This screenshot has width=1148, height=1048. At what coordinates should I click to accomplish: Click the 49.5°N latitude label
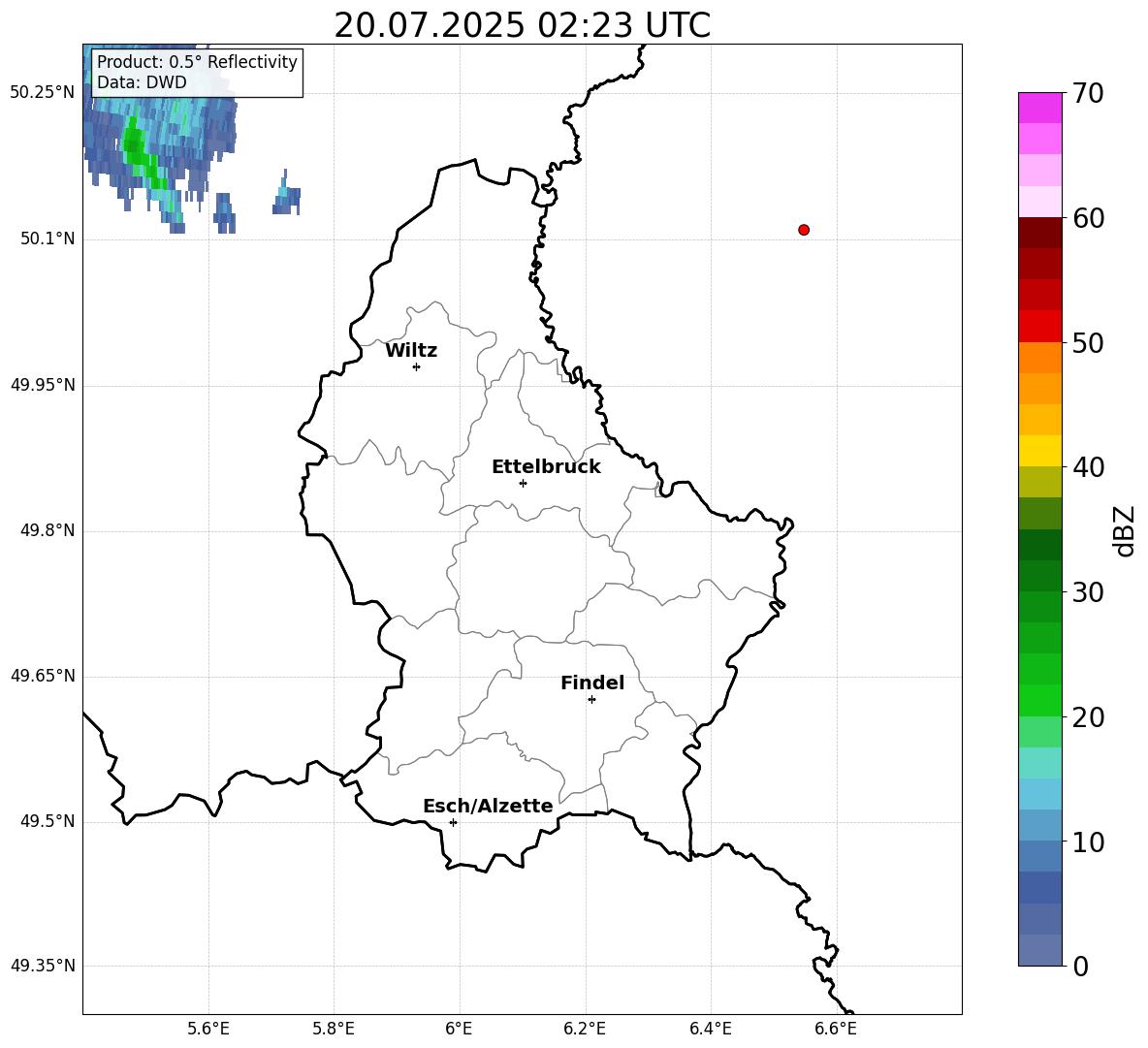click(x=48, y=821)
